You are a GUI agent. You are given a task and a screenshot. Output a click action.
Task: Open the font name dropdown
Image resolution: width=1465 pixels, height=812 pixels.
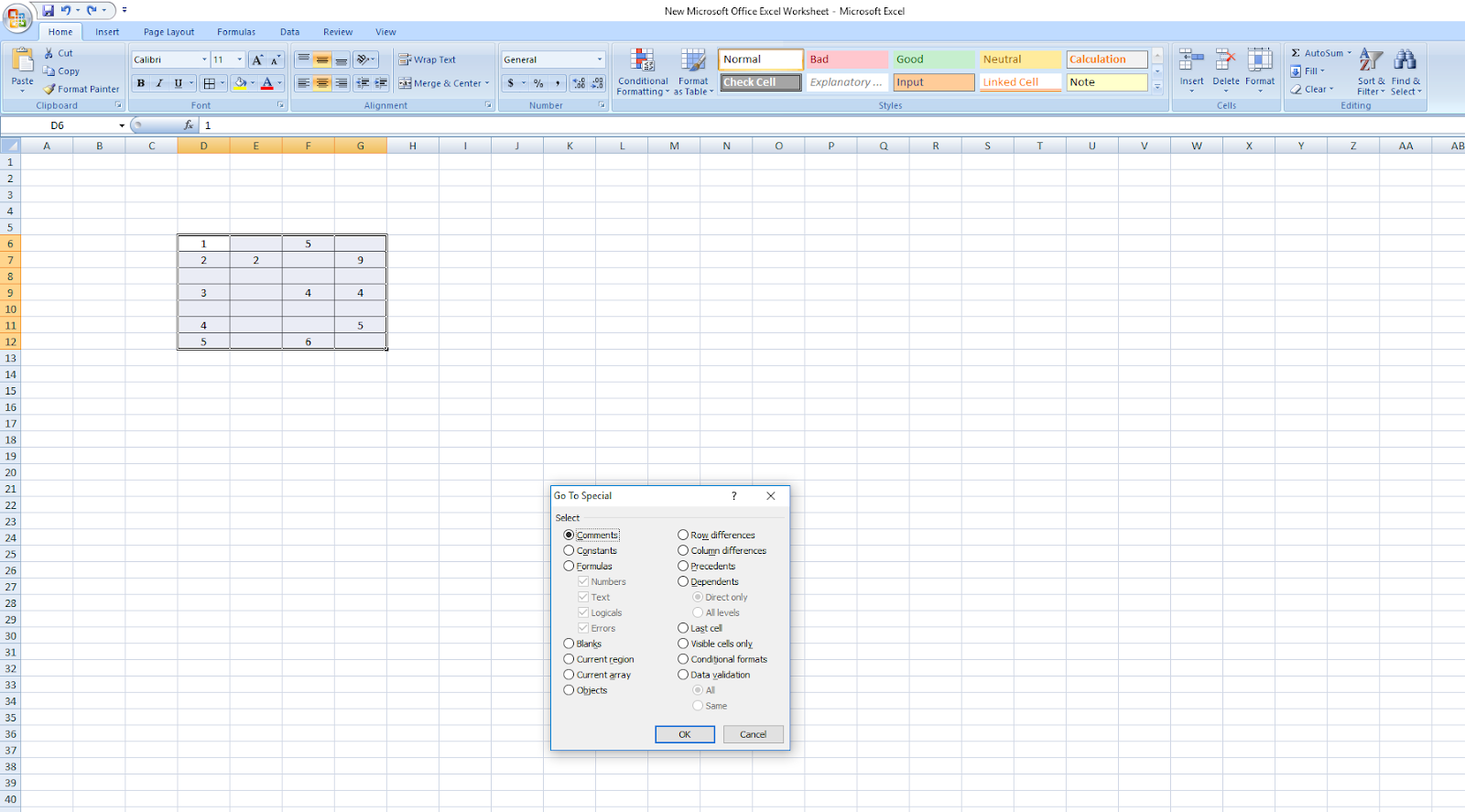[204, 60]
